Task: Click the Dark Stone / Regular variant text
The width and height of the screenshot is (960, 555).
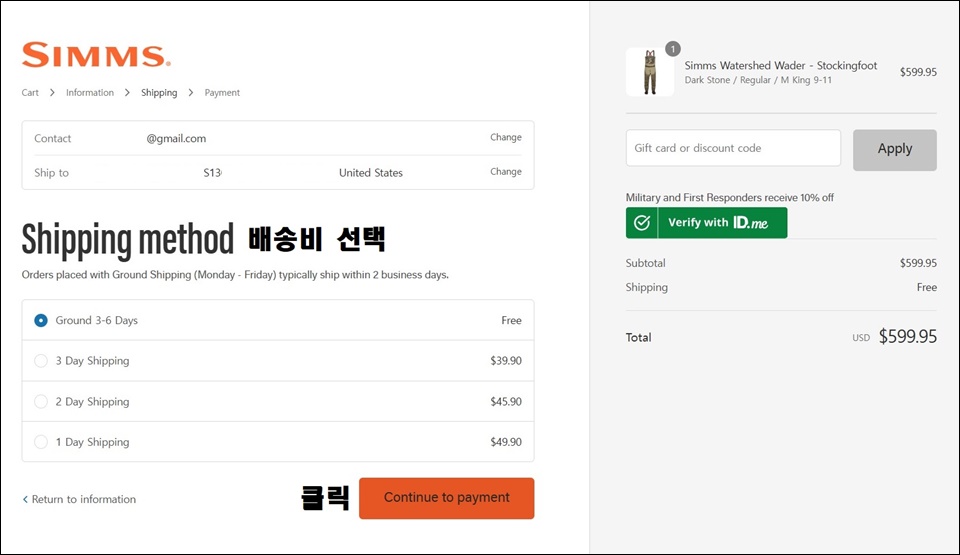Action: tap(758, 80)
